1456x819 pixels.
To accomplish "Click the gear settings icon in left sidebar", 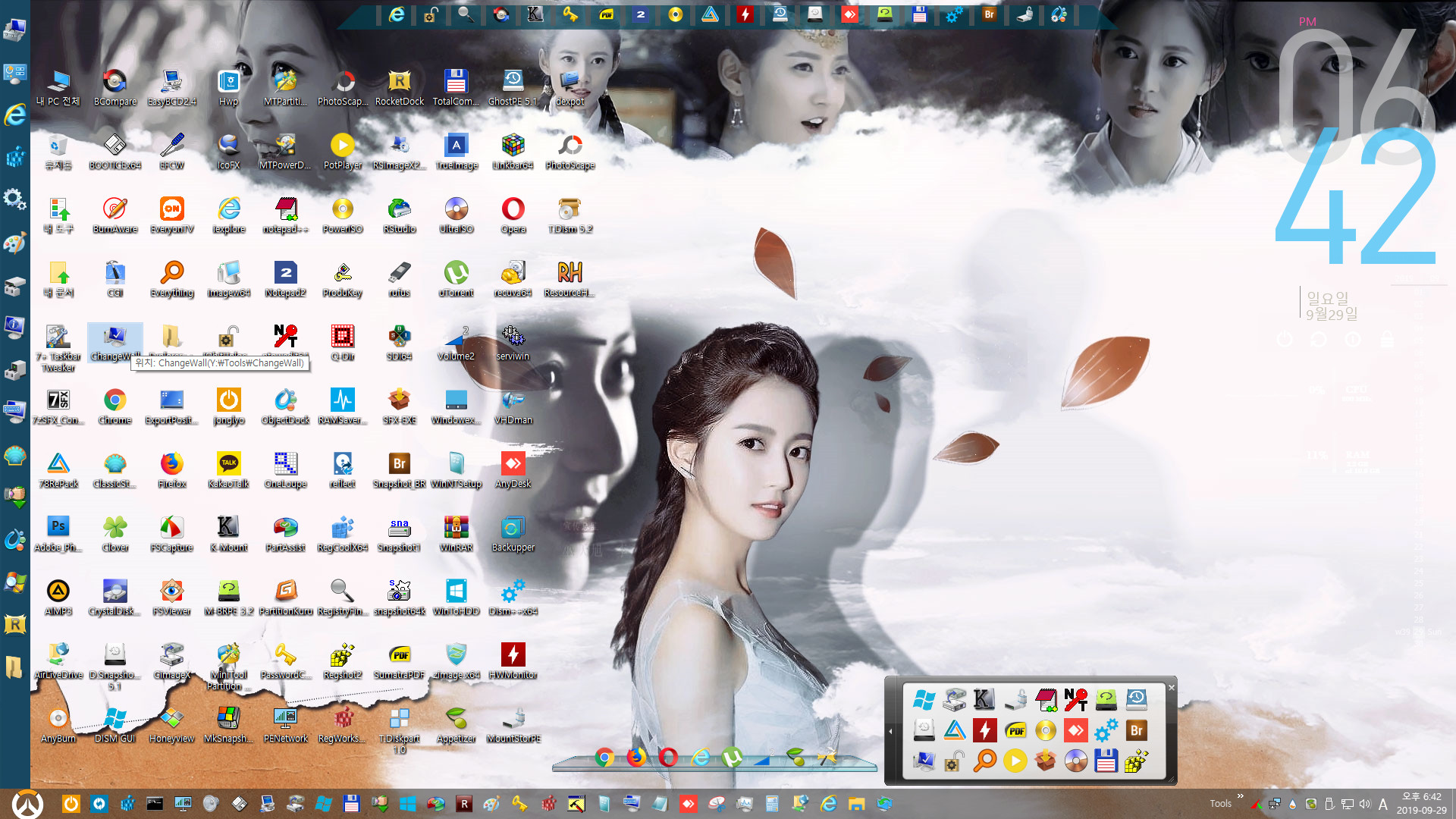I will pos(14,199).
